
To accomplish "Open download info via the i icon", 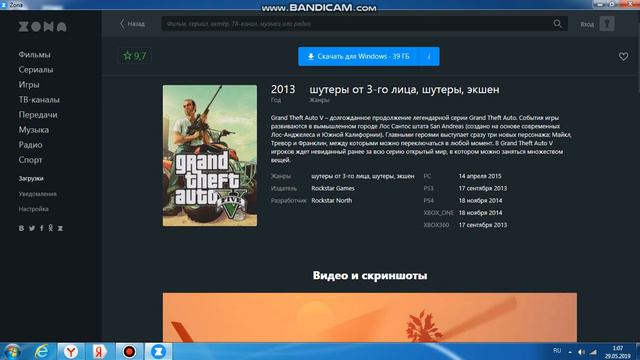I will click(x=429, y=56).
